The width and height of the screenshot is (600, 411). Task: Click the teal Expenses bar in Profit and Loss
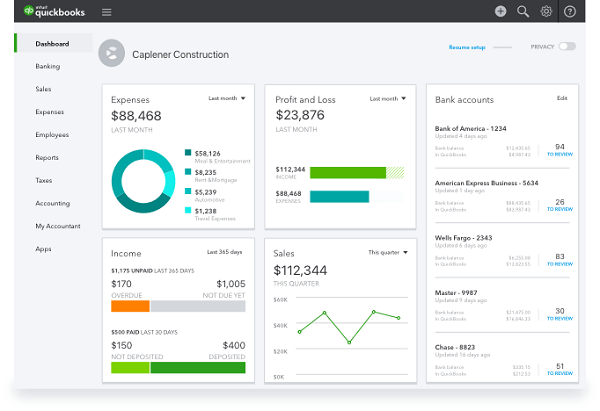pyautogui.click(x=339, y=196)
